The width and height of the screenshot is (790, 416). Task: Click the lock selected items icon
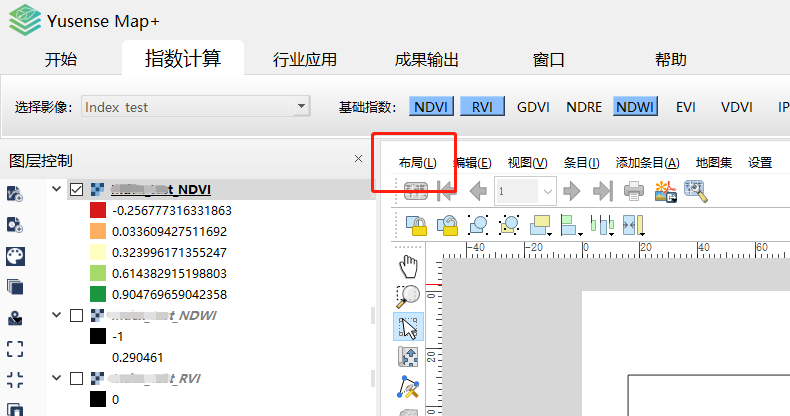(x=416, y=224)
